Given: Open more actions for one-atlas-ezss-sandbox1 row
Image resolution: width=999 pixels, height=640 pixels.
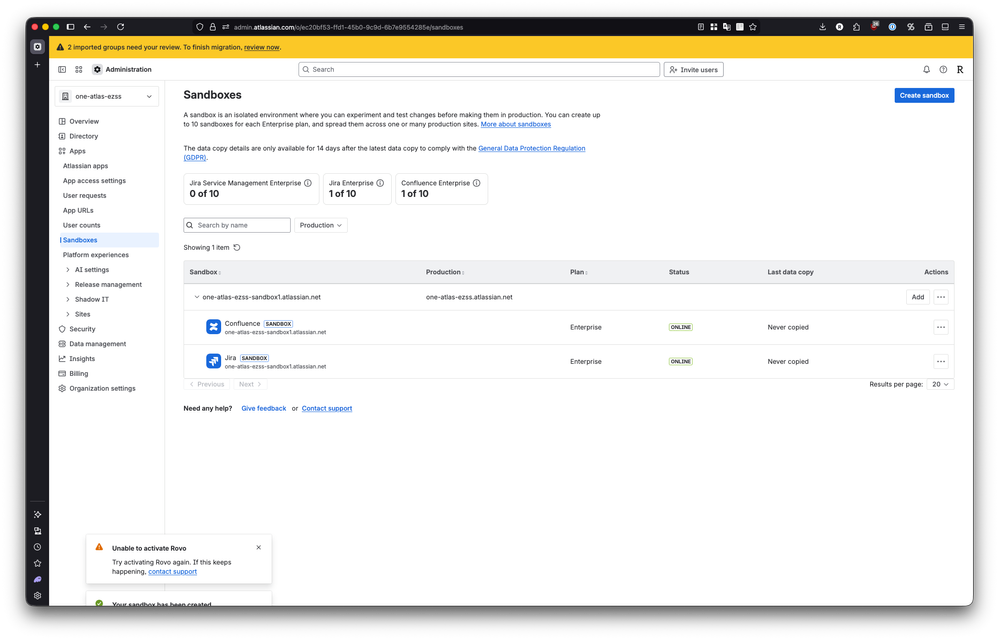Looking at the screenshot, I should [940, 297].
